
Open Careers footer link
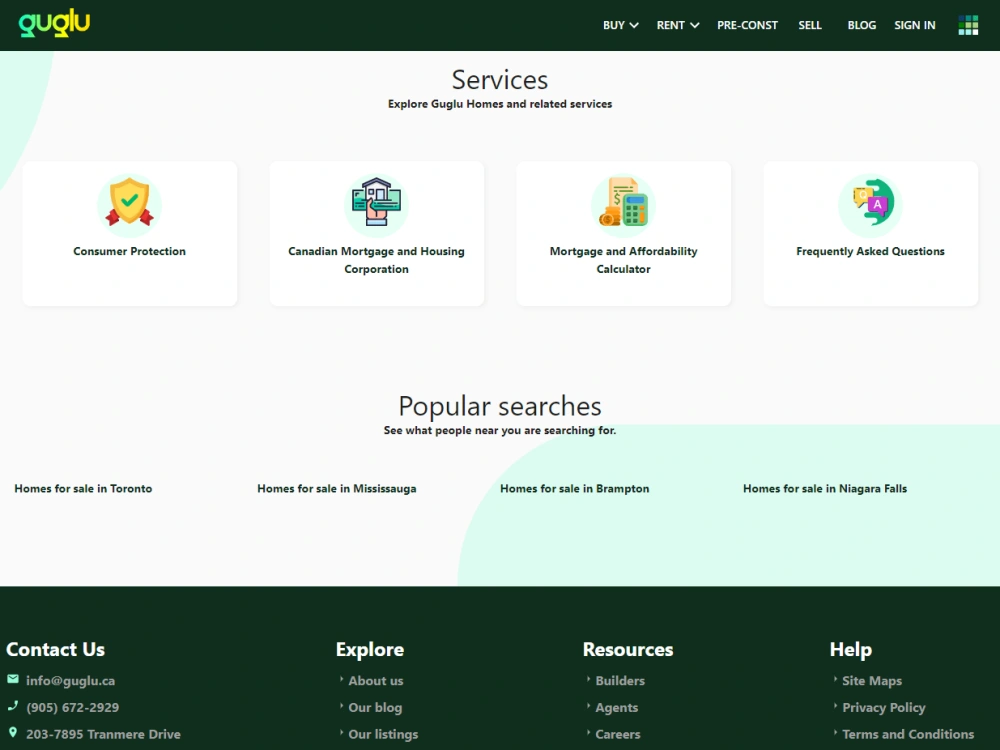pyautogui.click(x=618, y=734)
